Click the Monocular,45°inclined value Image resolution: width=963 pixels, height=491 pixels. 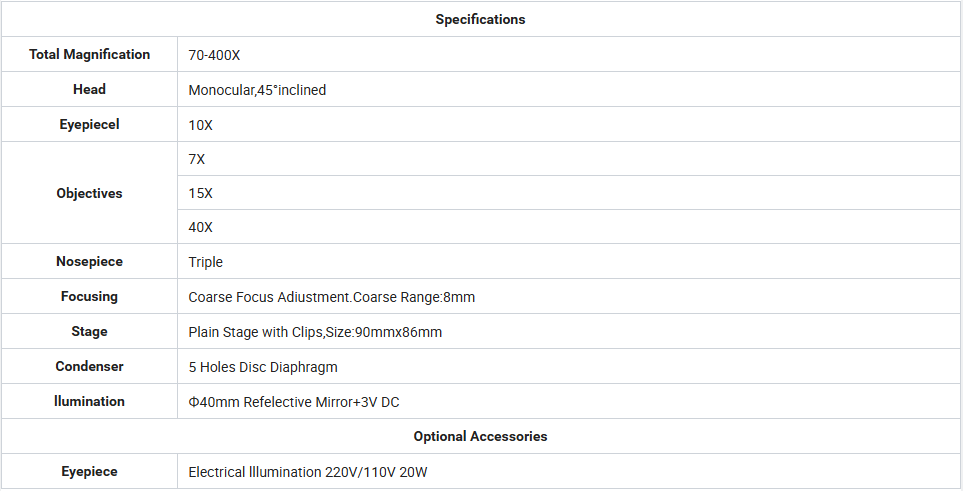(x=257, y=90)
